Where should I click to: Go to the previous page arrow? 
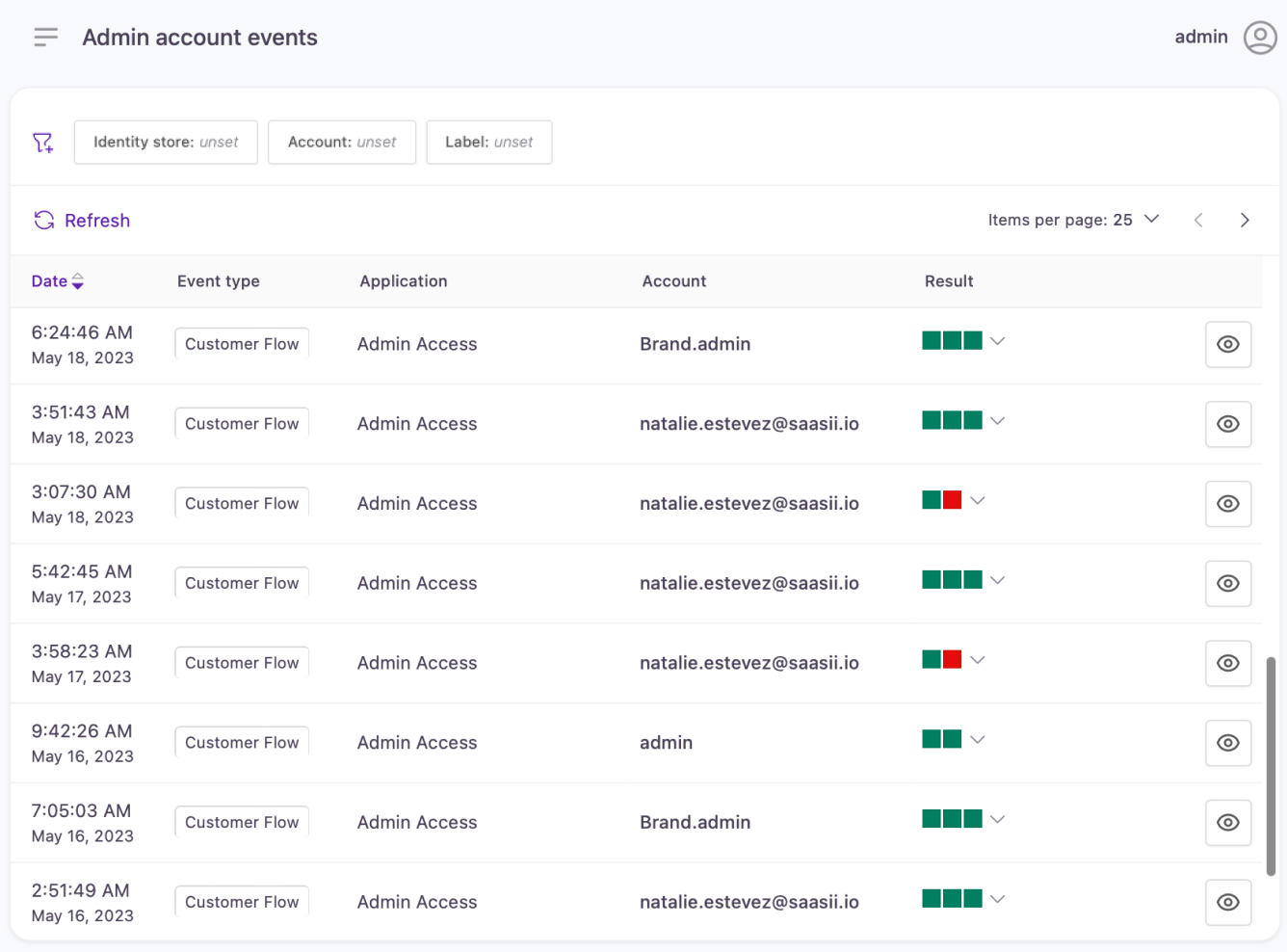(1198, 221)
